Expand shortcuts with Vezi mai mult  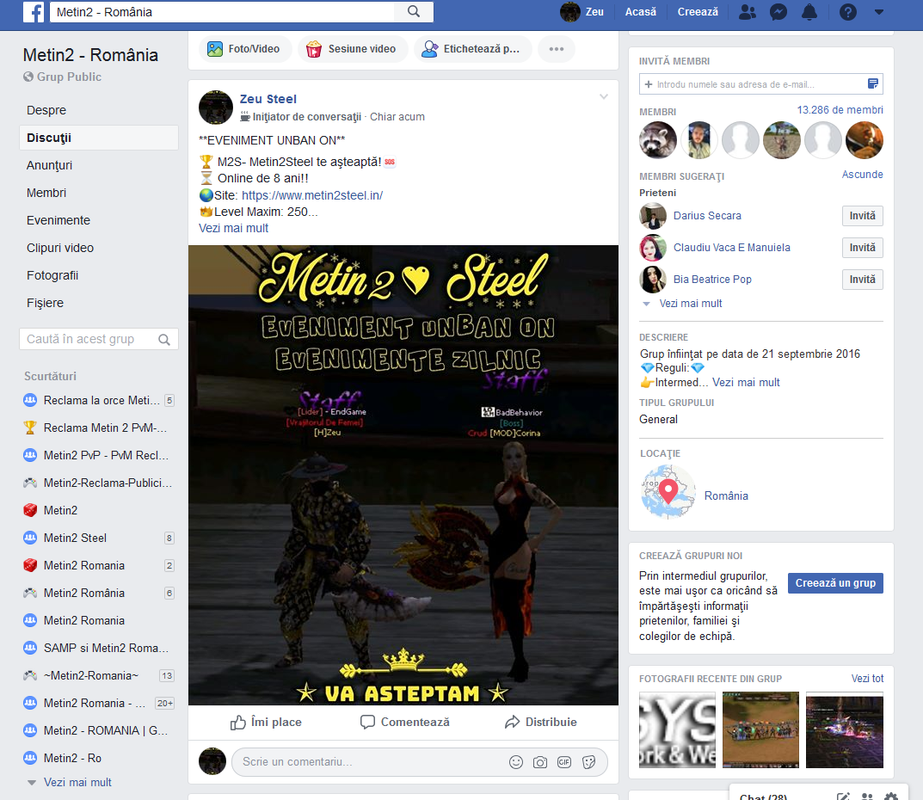tap(77, 782)
